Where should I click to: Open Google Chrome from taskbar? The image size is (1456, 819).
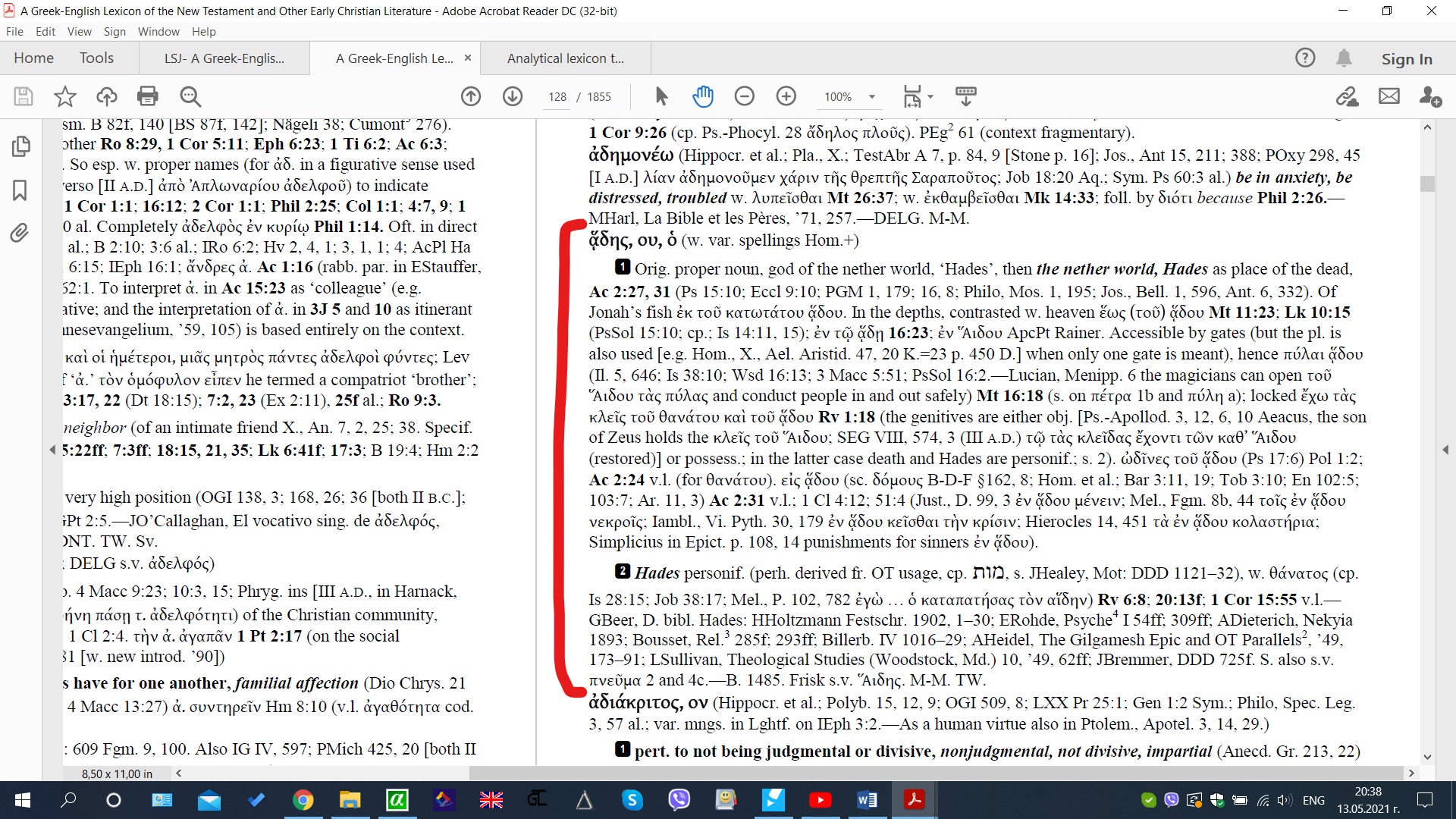(303, 800)
